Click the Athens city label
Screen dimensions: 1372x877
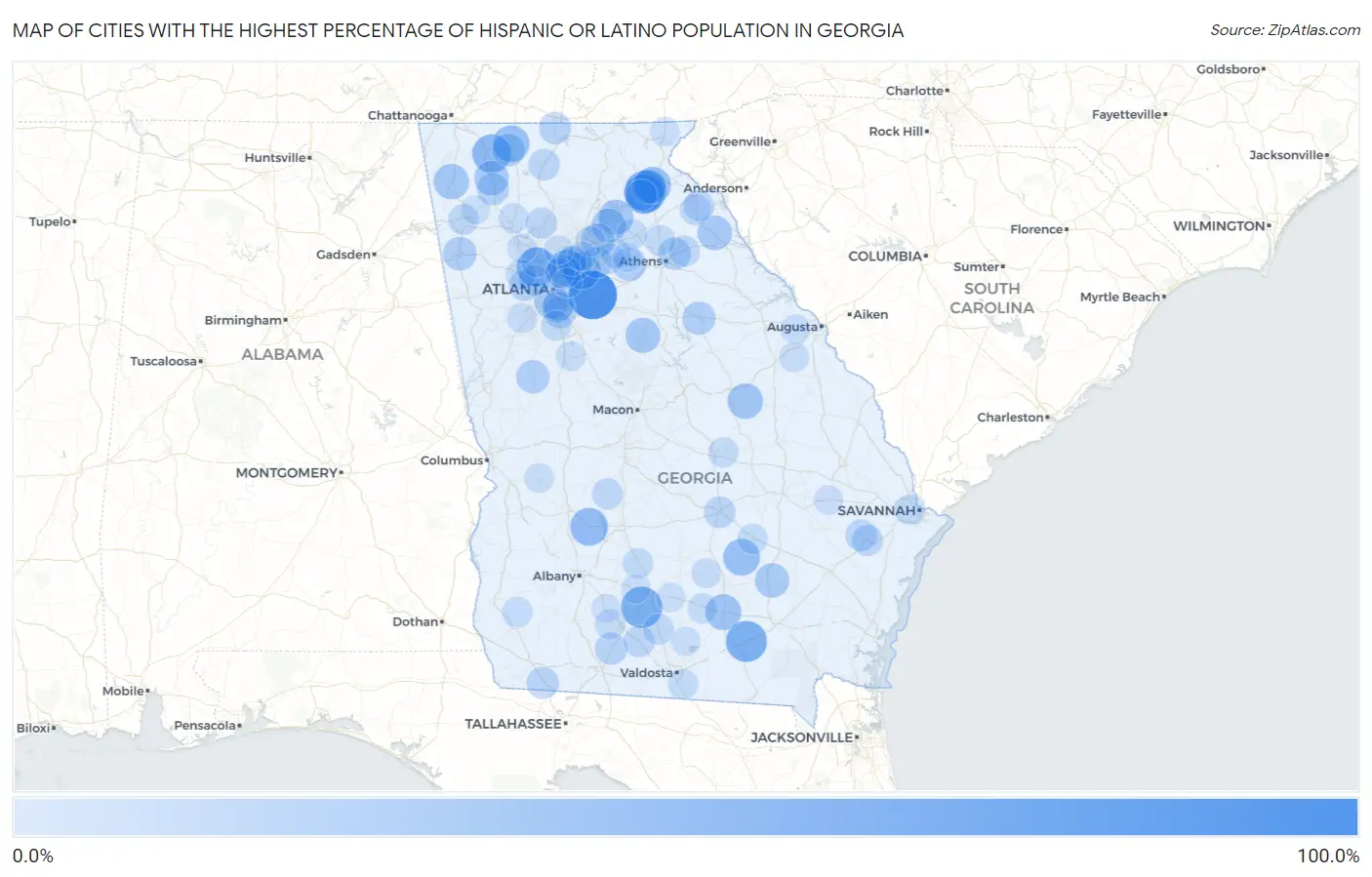click(x=640, y=261)
